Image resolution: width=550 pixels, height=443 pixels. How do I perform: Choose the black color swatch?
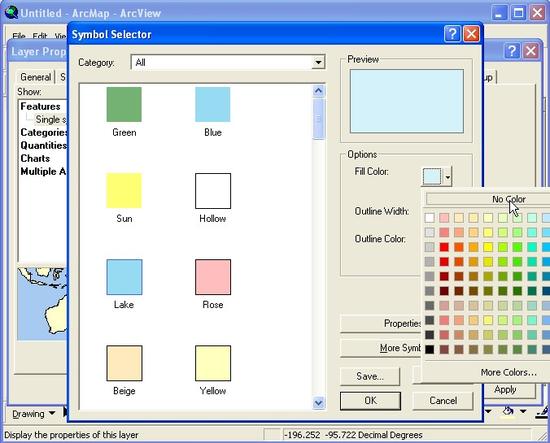tap(429, 349)
